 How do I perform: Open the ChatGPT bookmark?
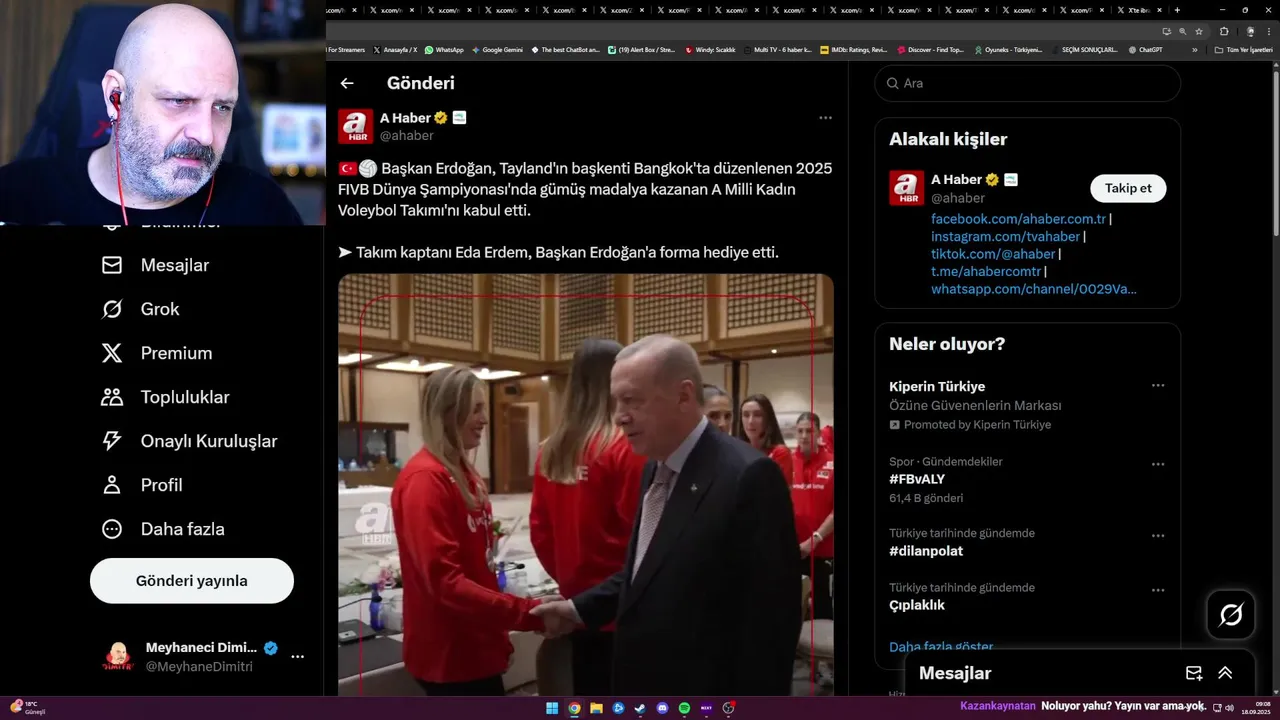[x=1145, y=49]
